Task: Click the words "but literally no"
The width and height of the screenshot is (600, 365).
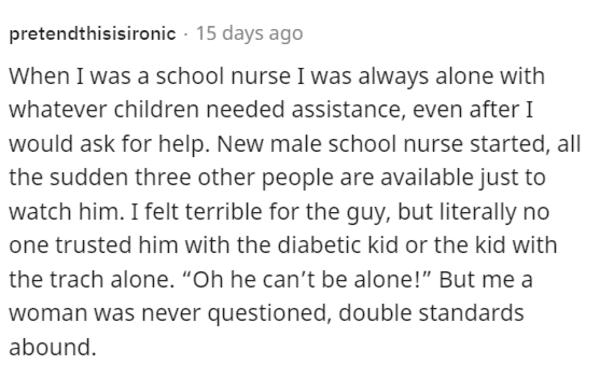Action: click(474, 212)
